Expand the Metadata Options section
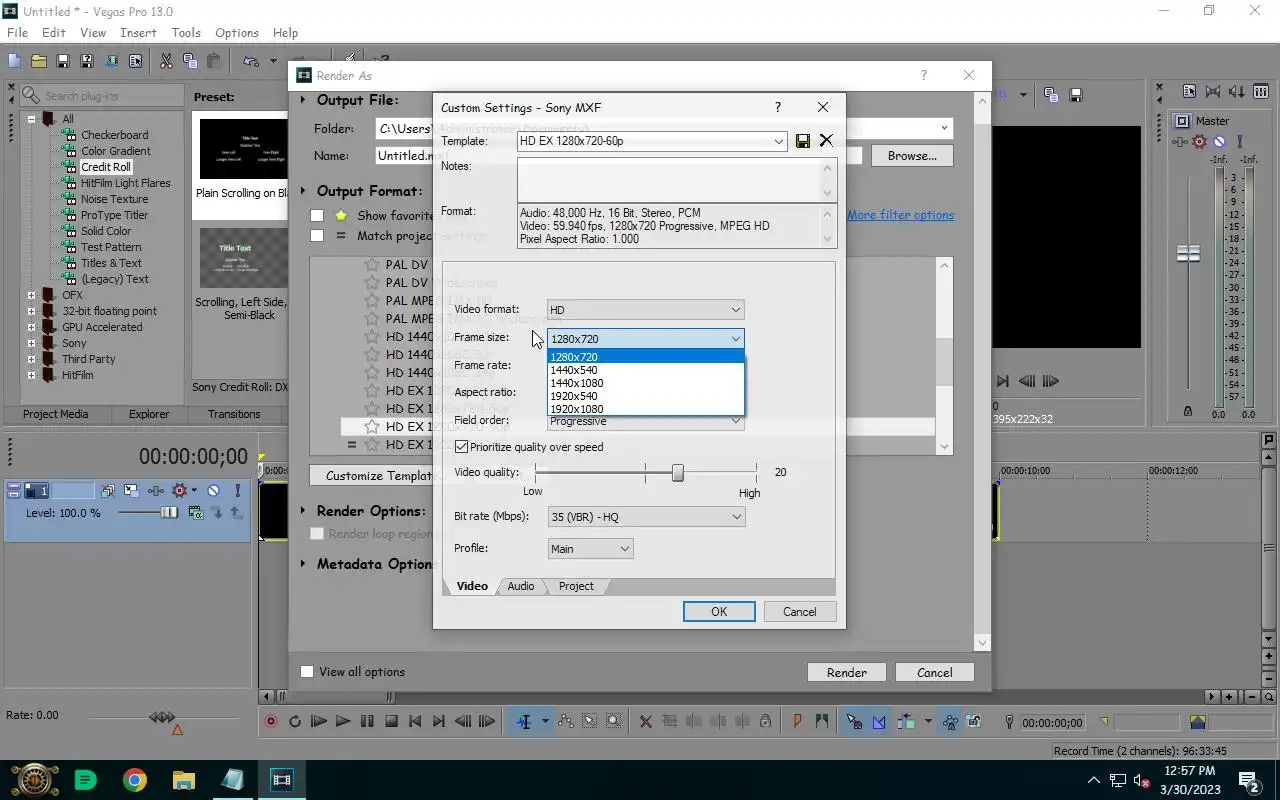The height and width of the screenshot is (800, 1280). (304, 564)
